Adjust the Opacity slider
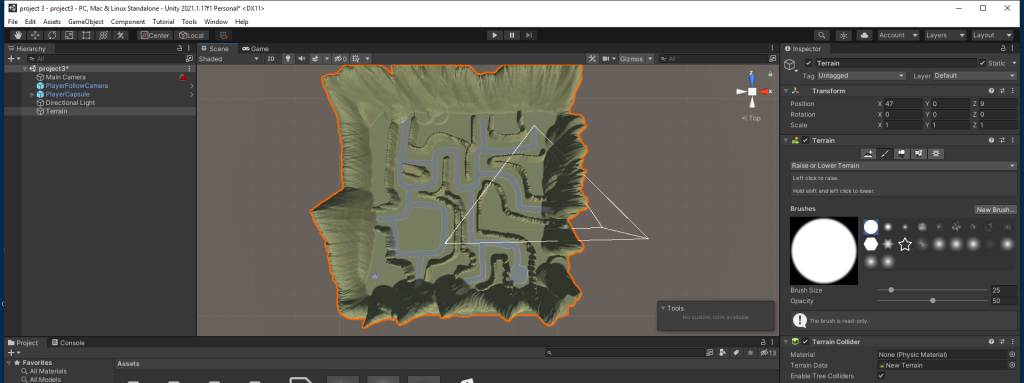Viewport: 1024px width, 383px height. coord(933,301)
